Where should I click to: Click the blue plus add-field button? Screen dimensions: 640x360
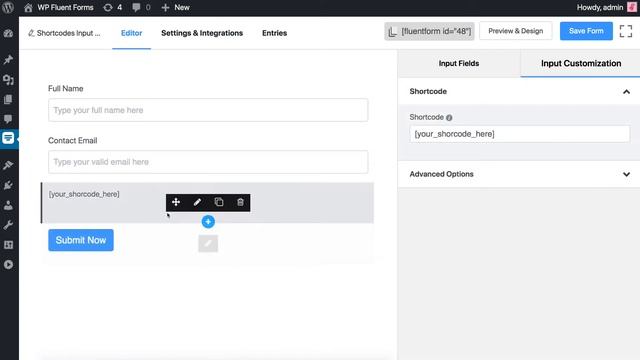pyautogui.click(x=208, y=222)
